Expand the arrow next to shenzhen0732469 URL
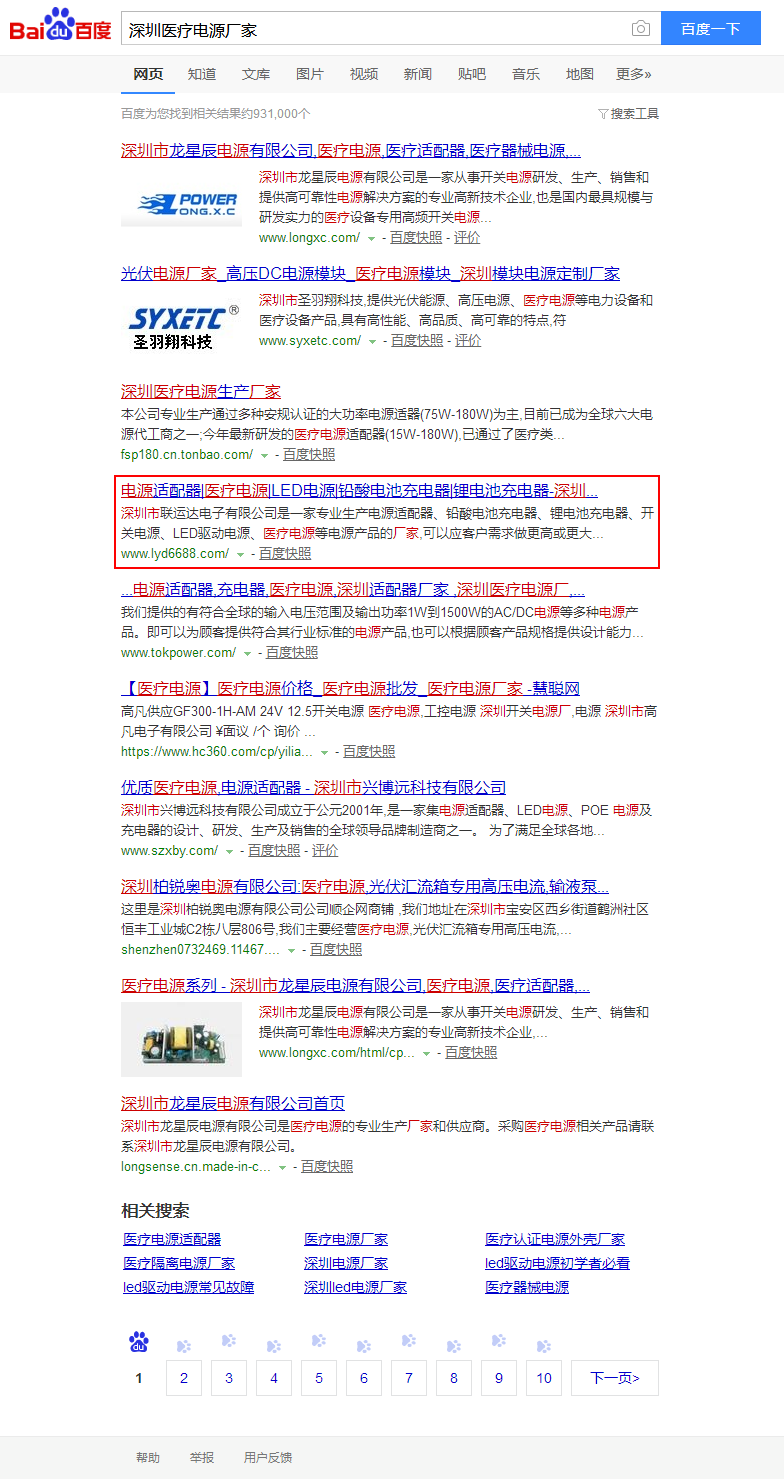This screenshot has height=1479, width=784. click(x=292, y=950)
